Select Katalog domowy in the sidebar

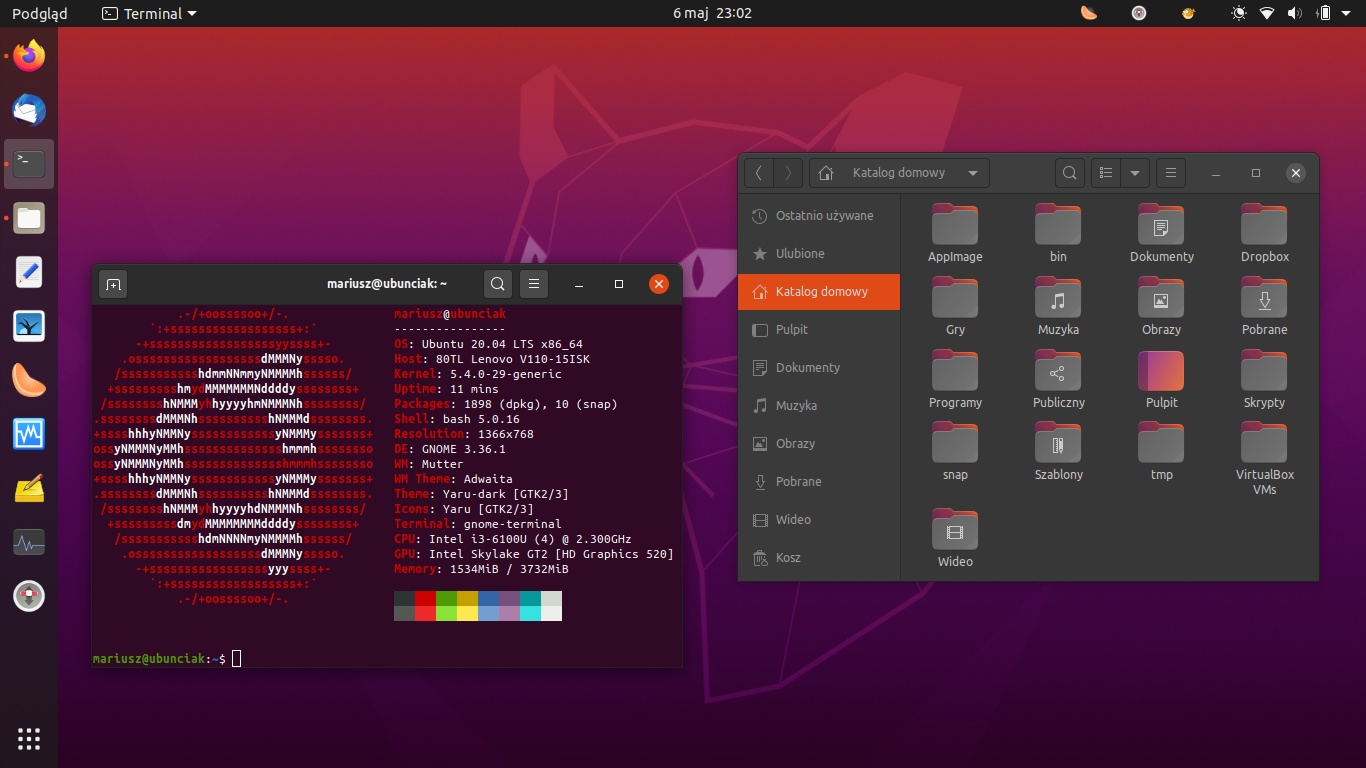819,292
